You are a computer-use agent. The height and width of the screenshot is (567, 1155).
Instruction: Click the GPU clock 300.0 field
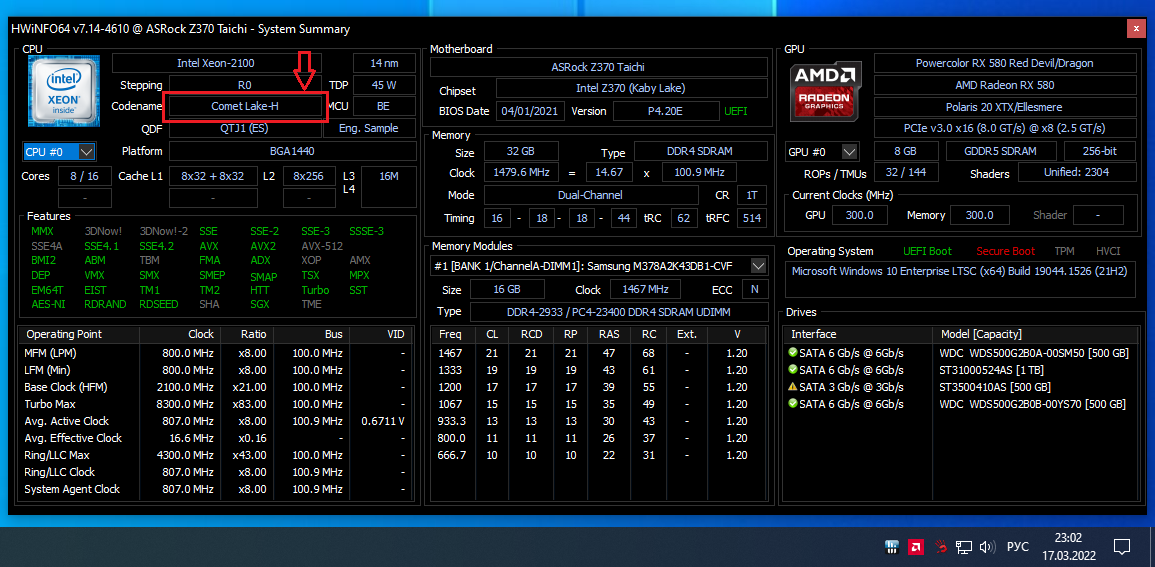point(860,215)
